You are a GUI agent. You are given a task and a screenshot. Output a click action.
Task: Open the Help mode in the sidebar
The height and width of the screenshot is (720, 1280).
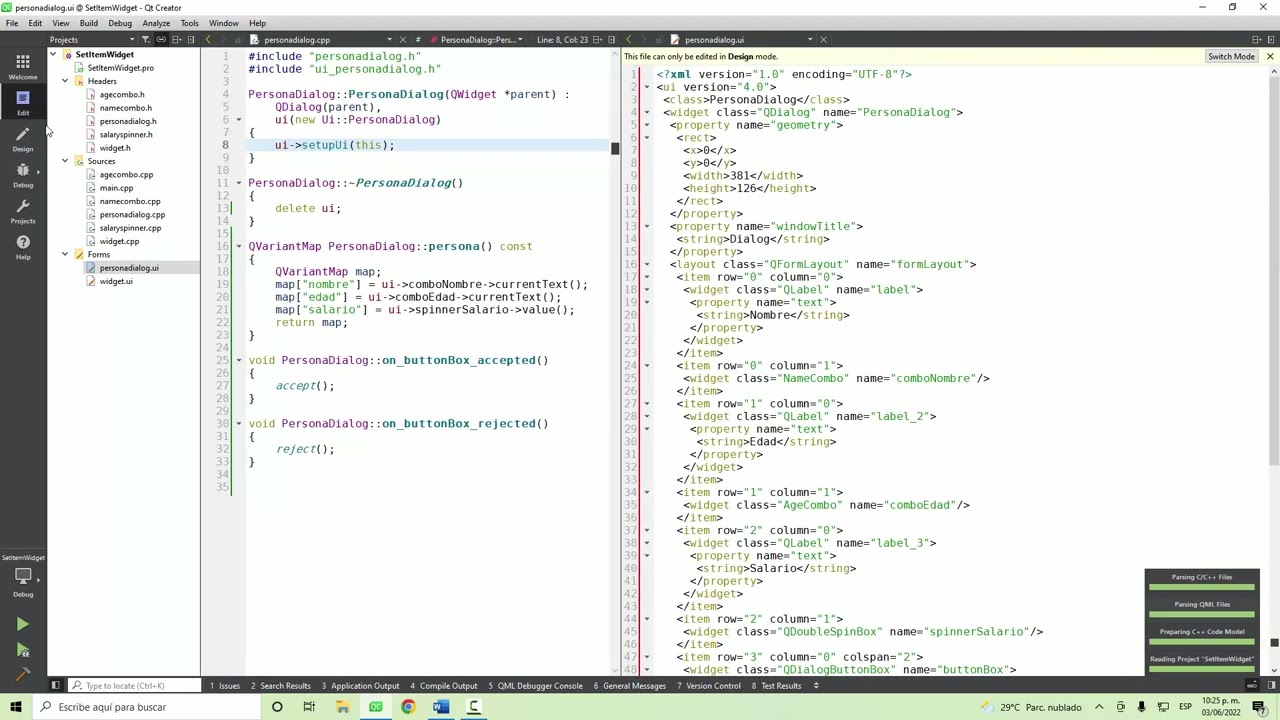(22, 247)
